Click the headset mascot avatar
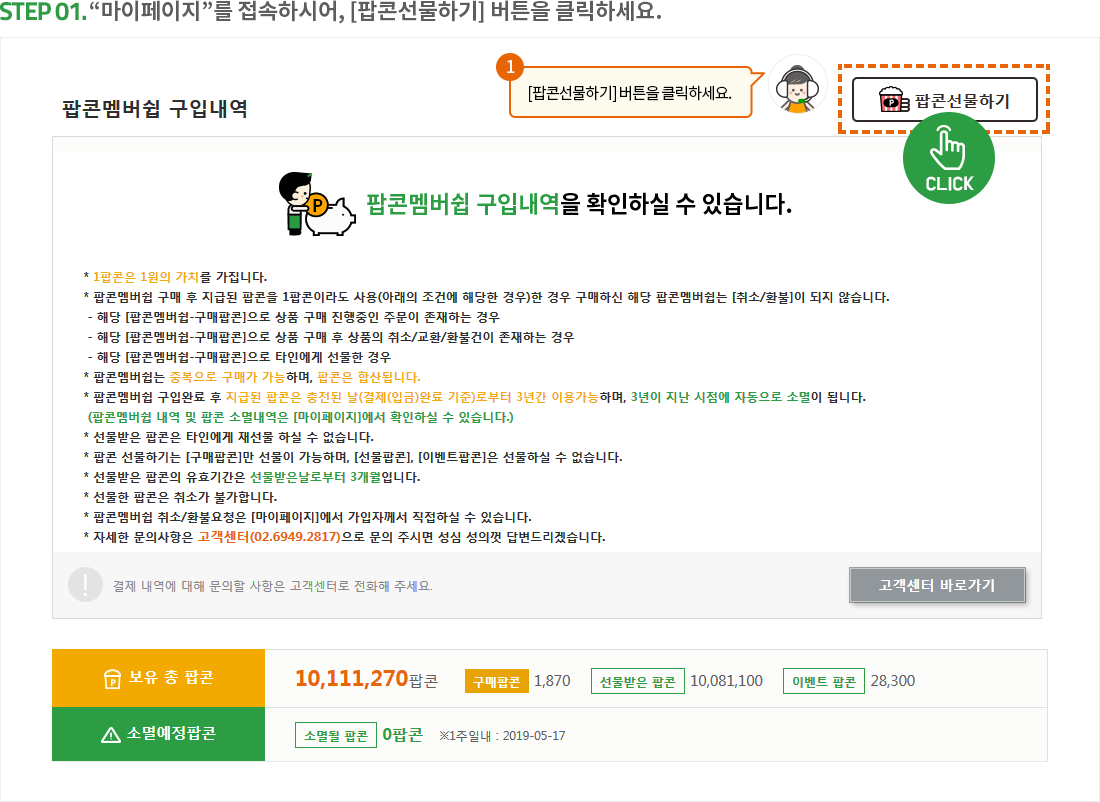Viewport: 1100px width, 802px height. coord(796,87)
